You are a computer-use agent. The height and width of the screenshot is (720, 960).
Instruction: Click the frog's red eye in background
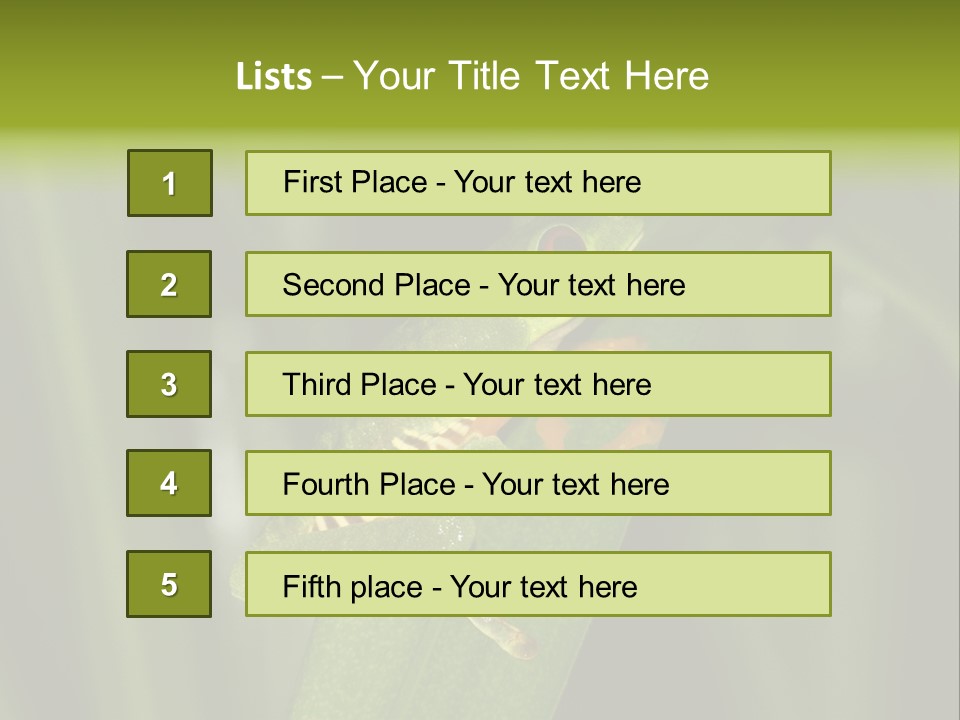click(561, 238)
